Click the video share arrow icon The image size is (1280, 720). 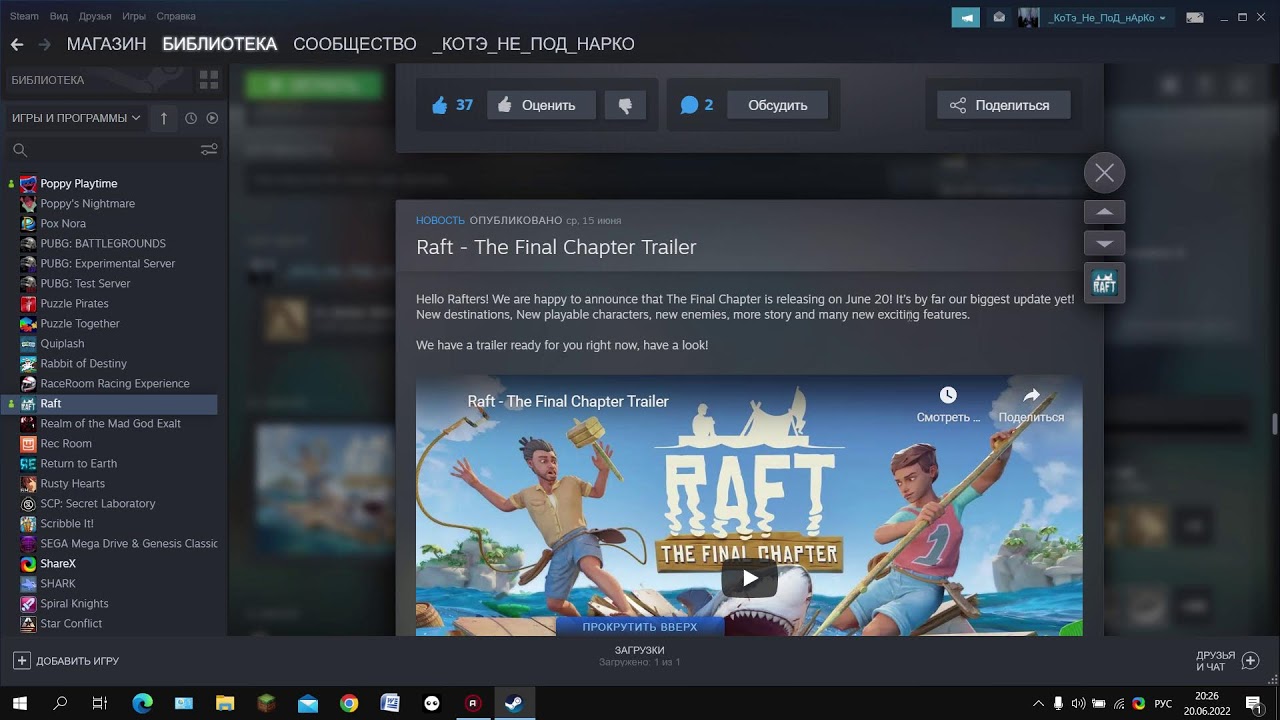tap(1031, 395)
